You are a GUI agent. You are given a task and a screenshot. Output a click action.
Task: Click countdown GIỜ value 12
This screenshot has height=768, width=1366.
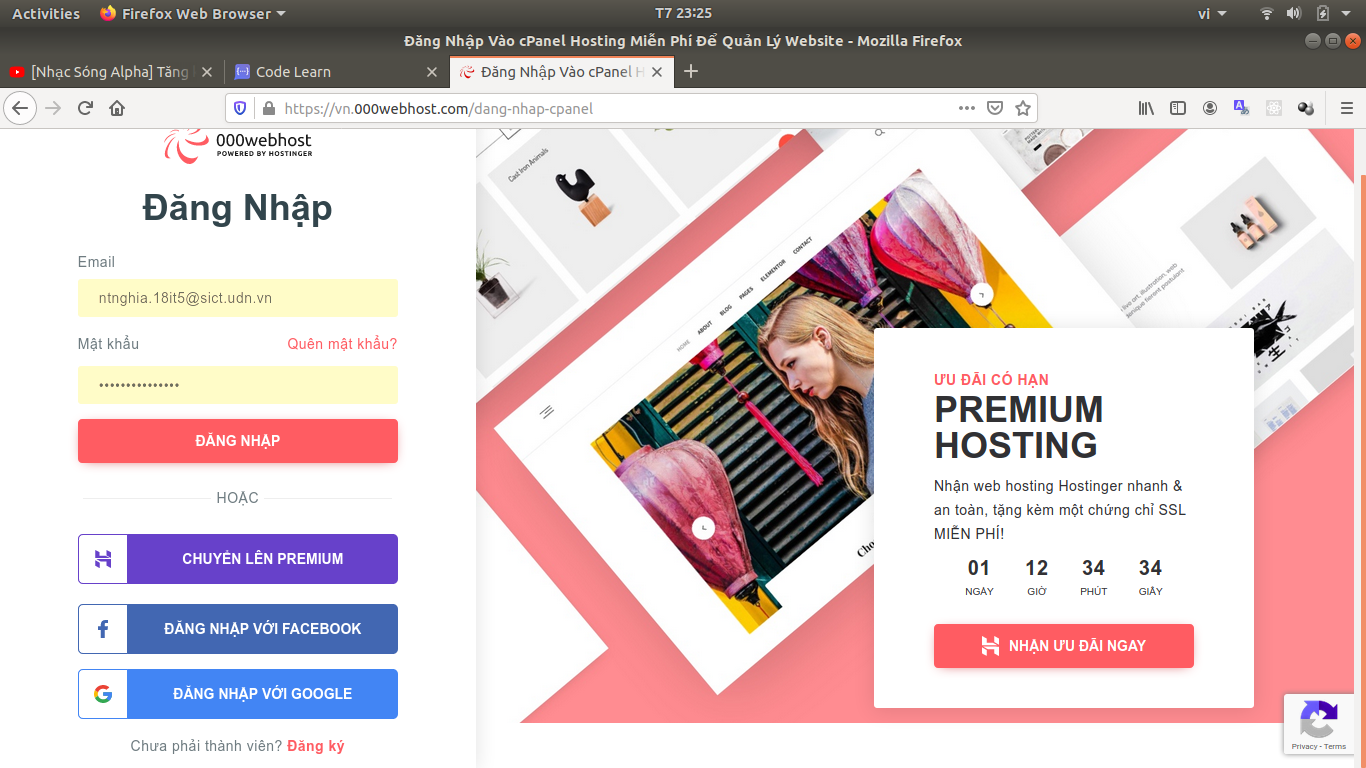(x=1036, y=568)
